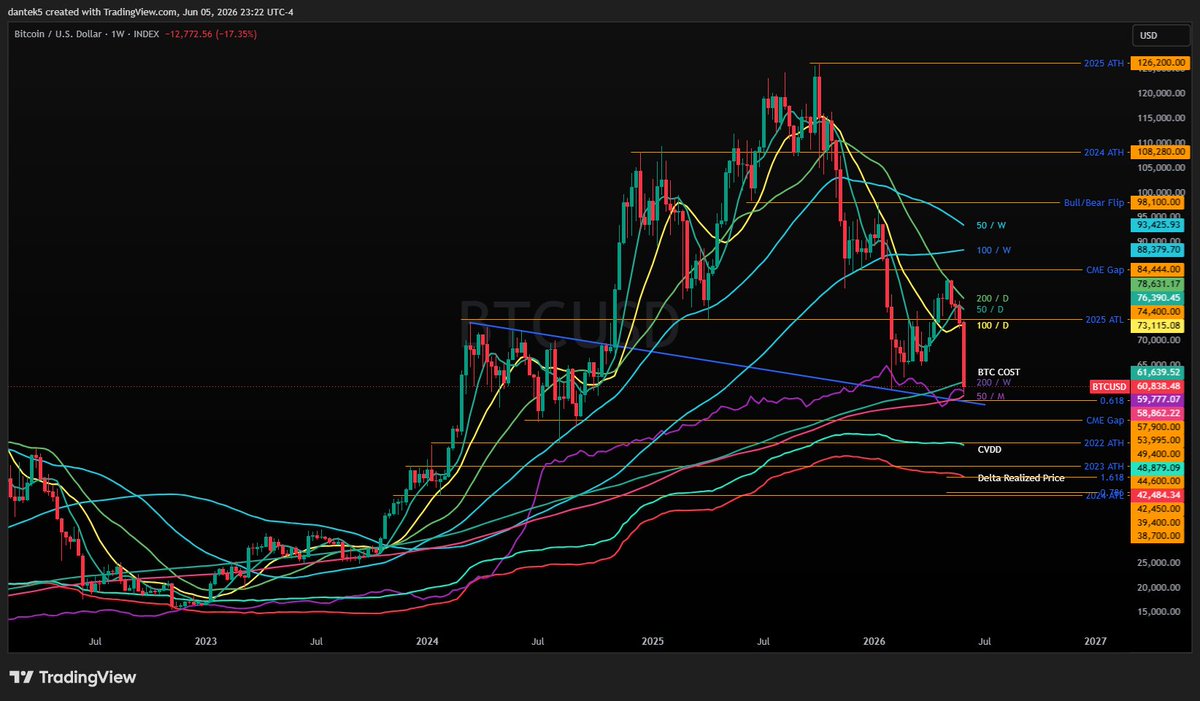The height and width of the screenshot is (701, 1200).
Task: Select the 50 / W moving average label
Action: click(x=992, y=227)
